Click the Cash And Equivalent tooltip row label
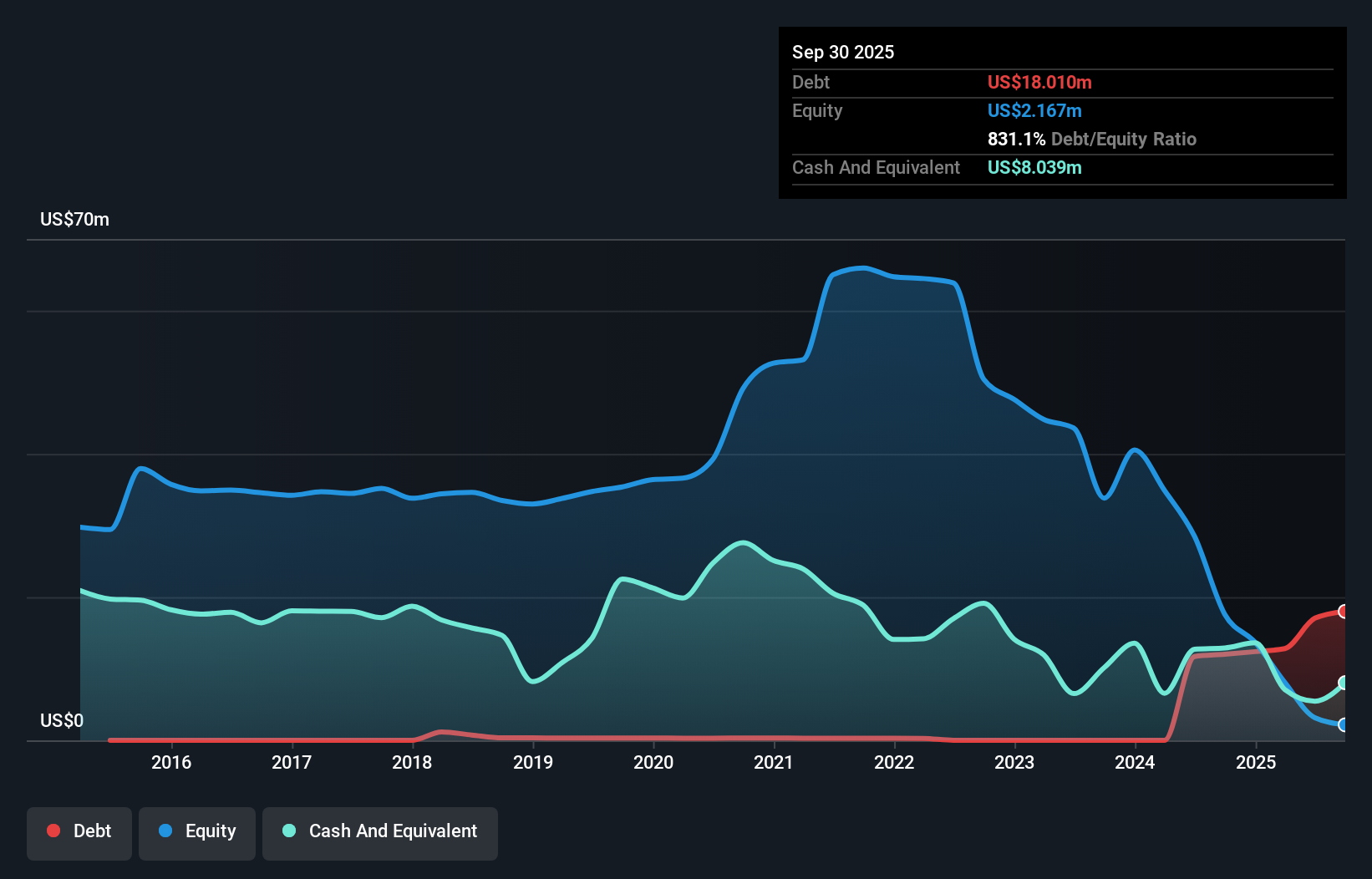 (x=876, y=167)
